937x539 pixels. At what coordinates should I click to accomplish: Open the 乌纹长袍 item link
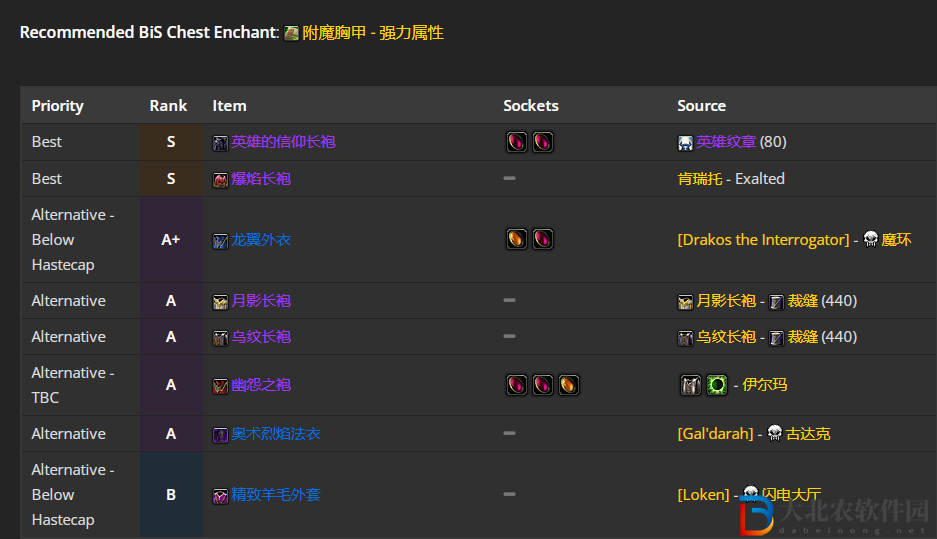[x=261, y=336]
